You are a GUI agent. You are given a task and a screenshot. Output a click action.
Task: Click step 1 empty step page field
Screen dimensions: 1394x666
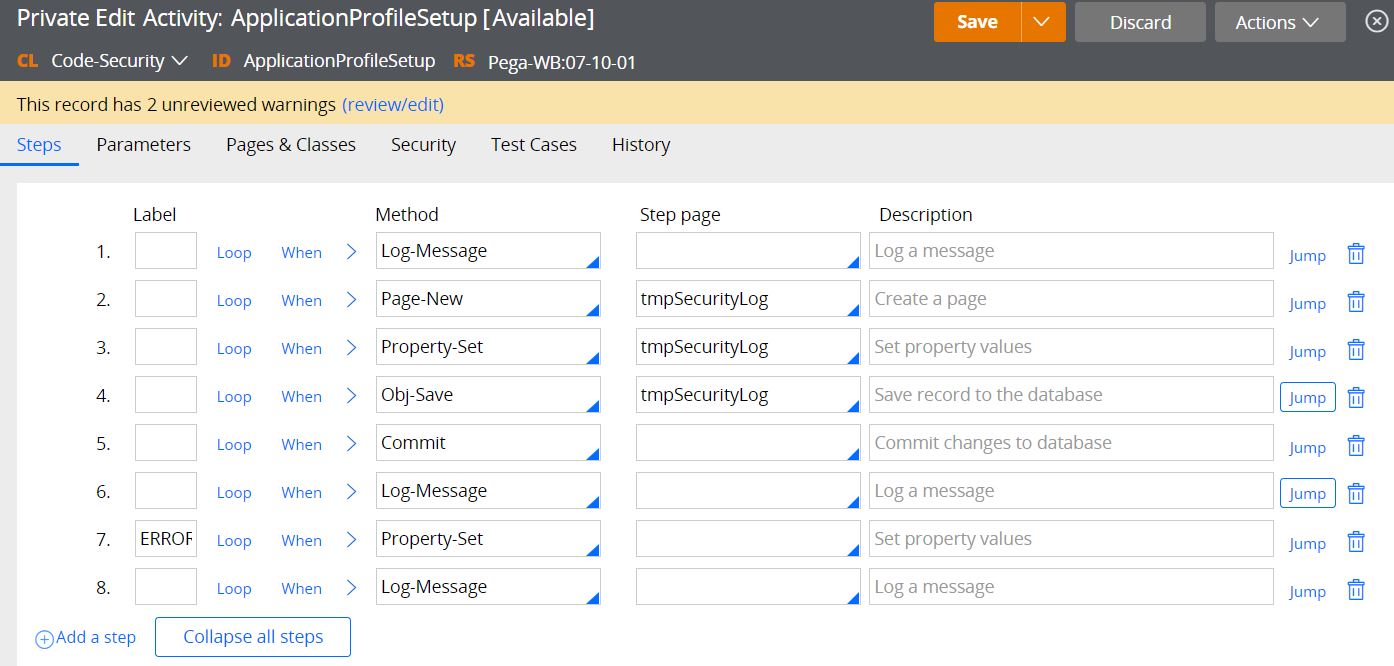[748, 251]
